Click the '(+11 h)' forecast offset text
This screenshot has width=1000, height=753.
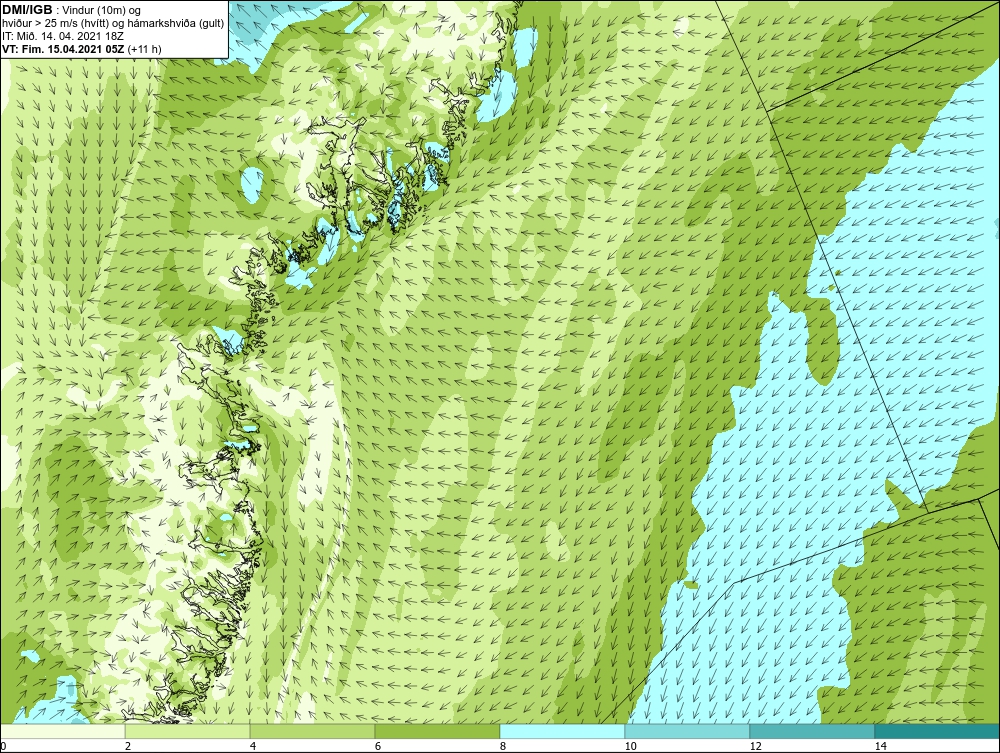click(145, 49)
